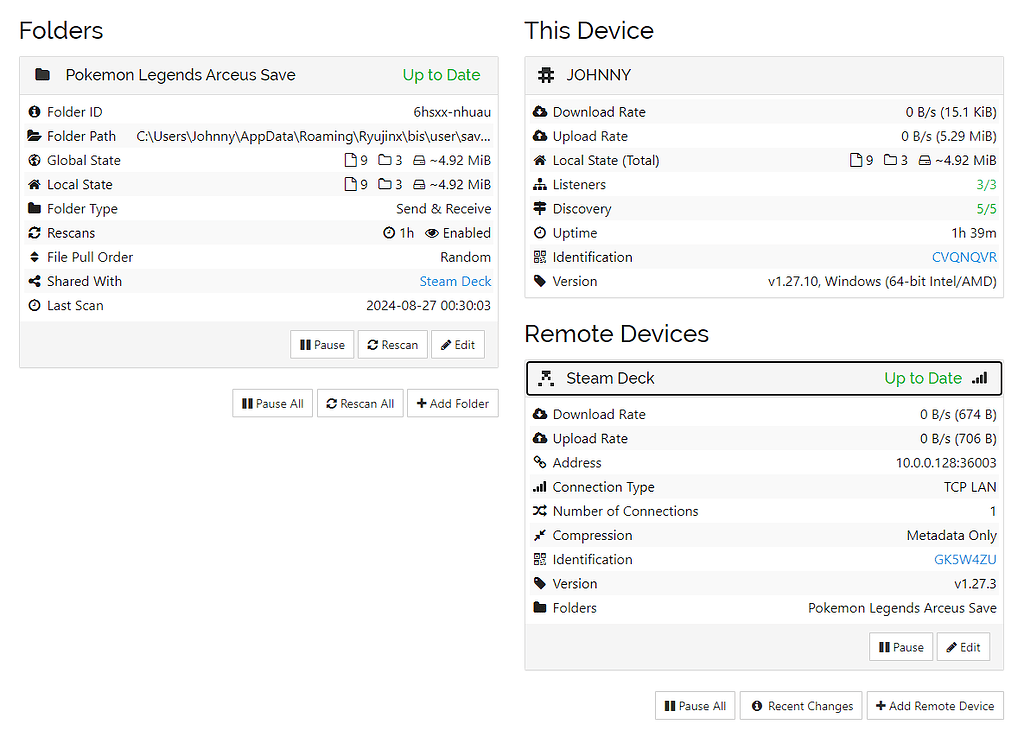Click Rescan All folders button
The height and width of the screenshot is (737, 1024).
[360, 404]
